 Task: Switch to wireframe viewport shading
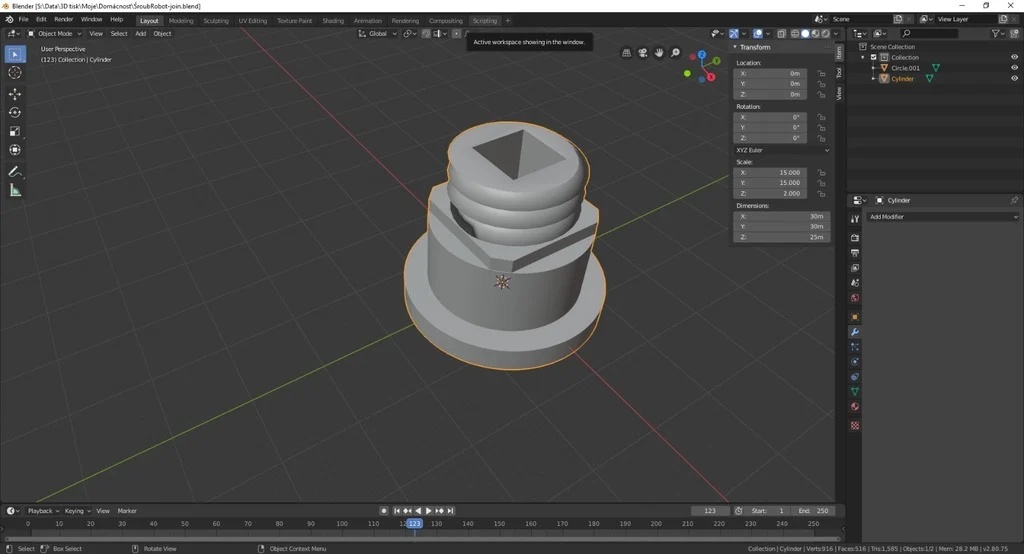click(795, 33)
